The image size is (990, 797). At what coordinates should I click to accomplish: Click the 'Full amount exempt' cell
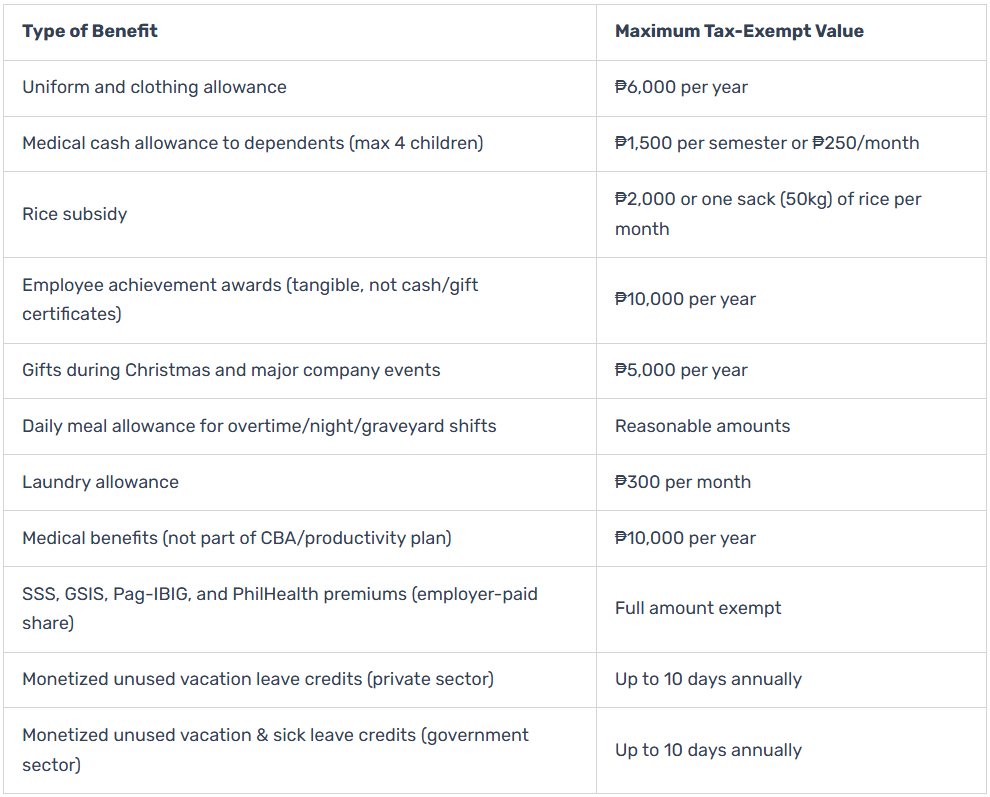(x=698, y=608)
